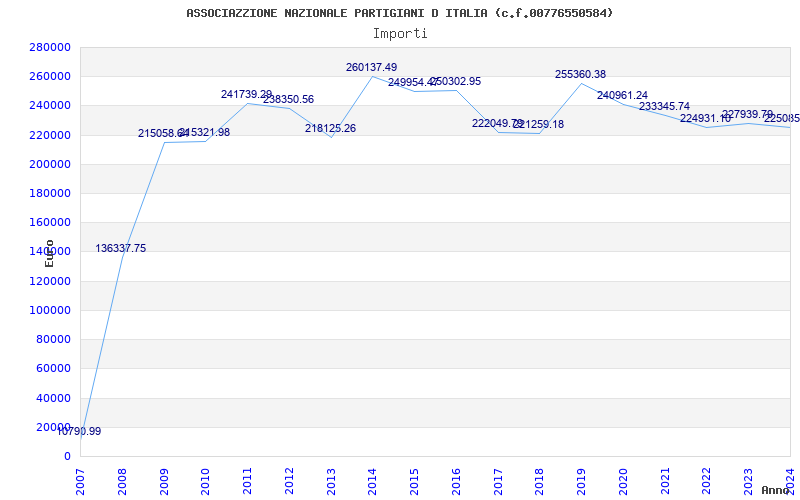This screenshot has height=500, width=800.
Task: Click the x-axis year 2022
Action: point(707,482)
